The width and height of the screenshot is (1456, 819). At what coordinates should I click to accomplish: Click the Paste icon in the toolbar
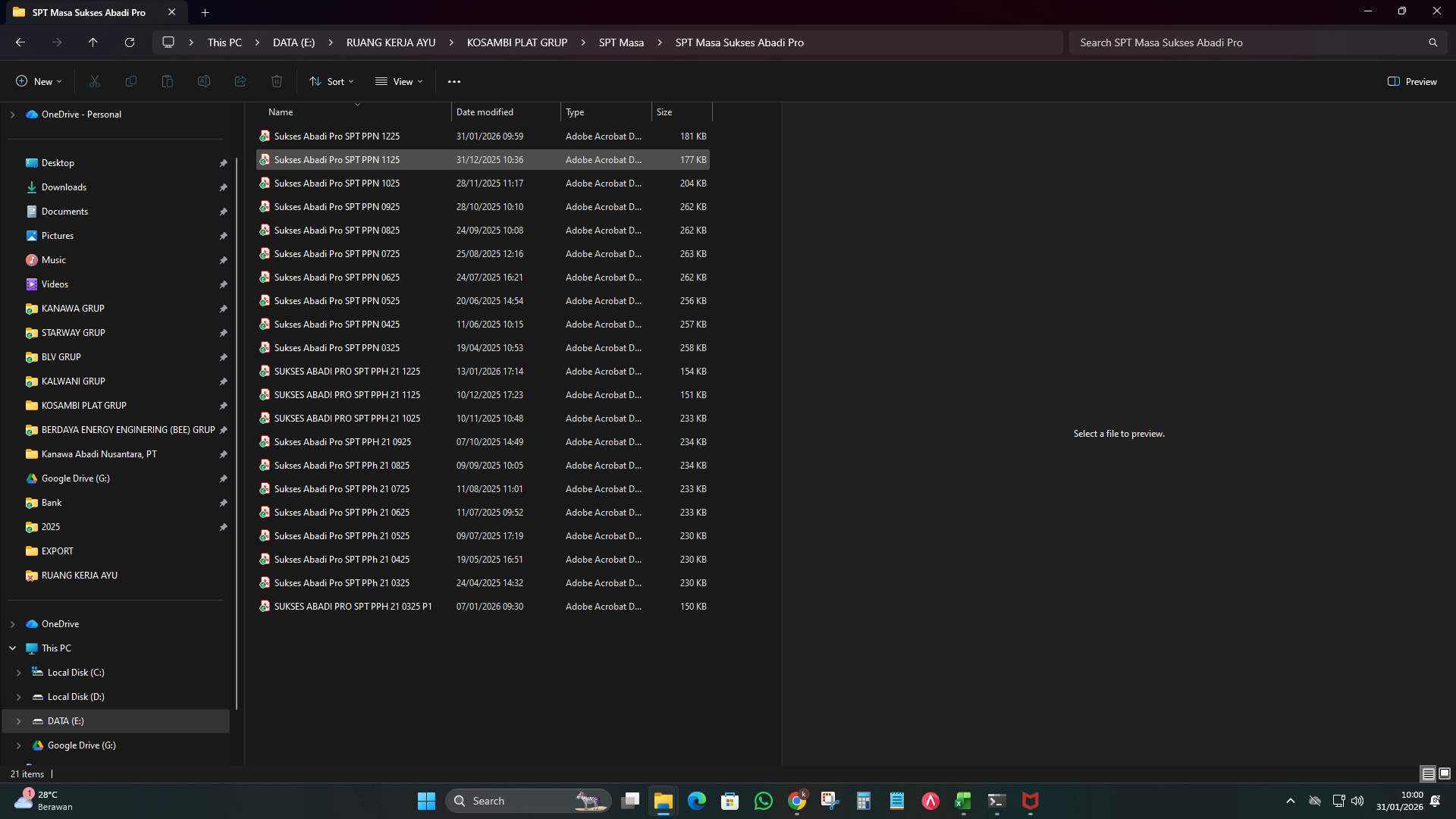(167, 81)
